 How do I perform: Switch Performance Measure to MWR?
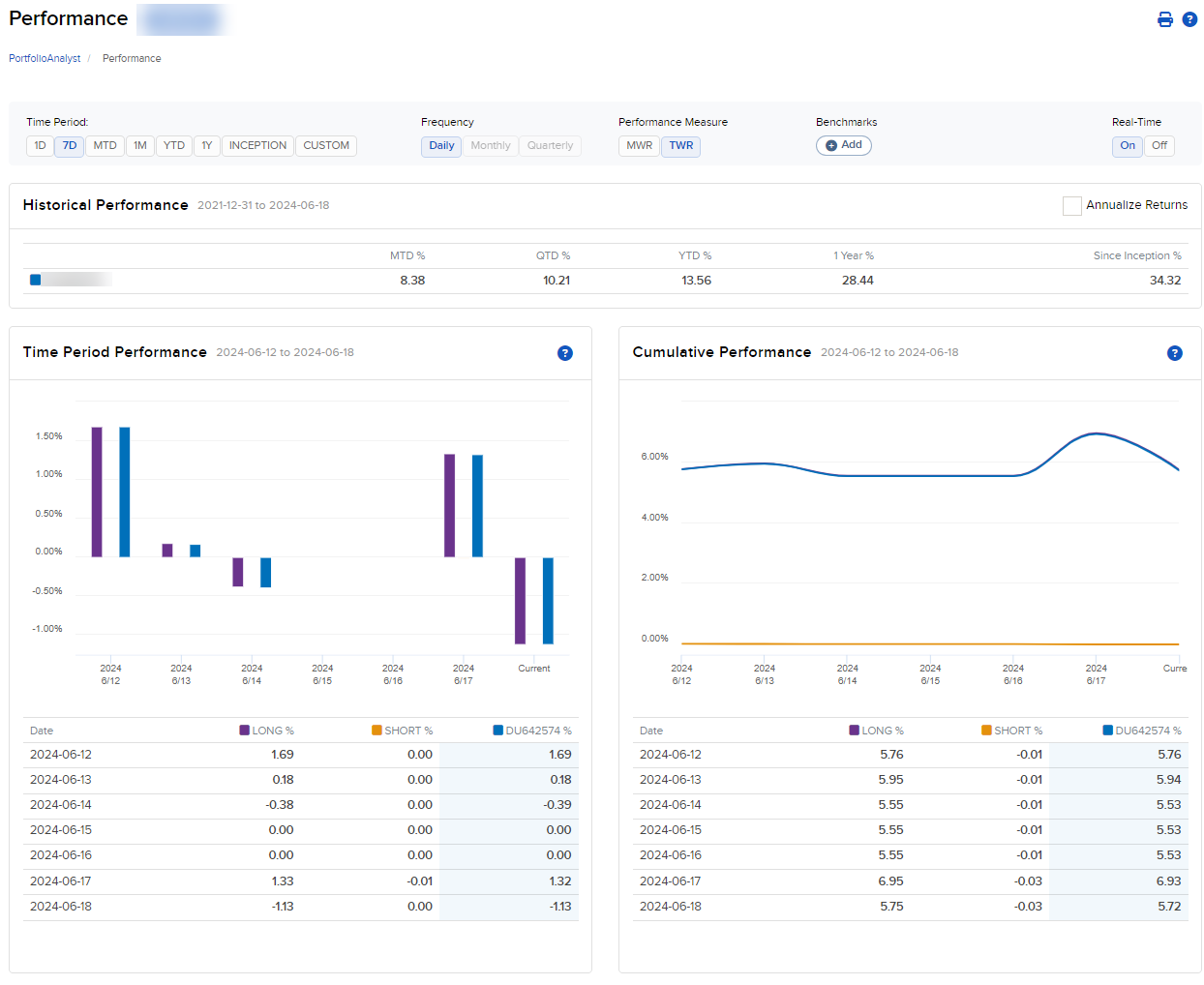pos(638,145)
